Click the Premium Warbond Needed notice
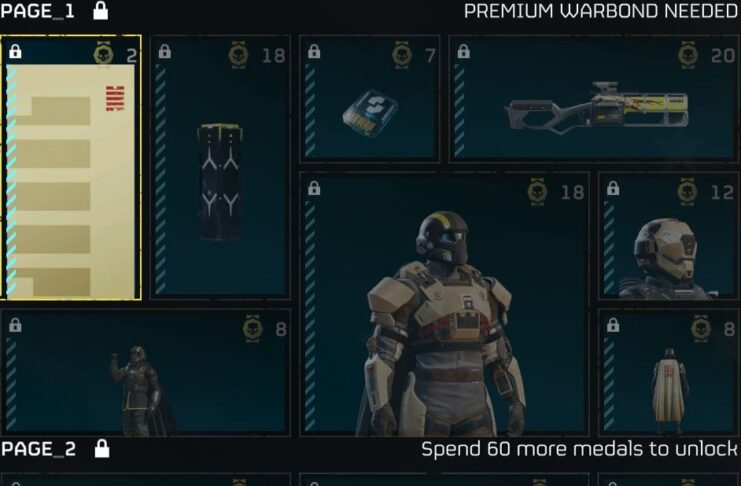This screenshot has height=486, width=741. tap(600, 11)
